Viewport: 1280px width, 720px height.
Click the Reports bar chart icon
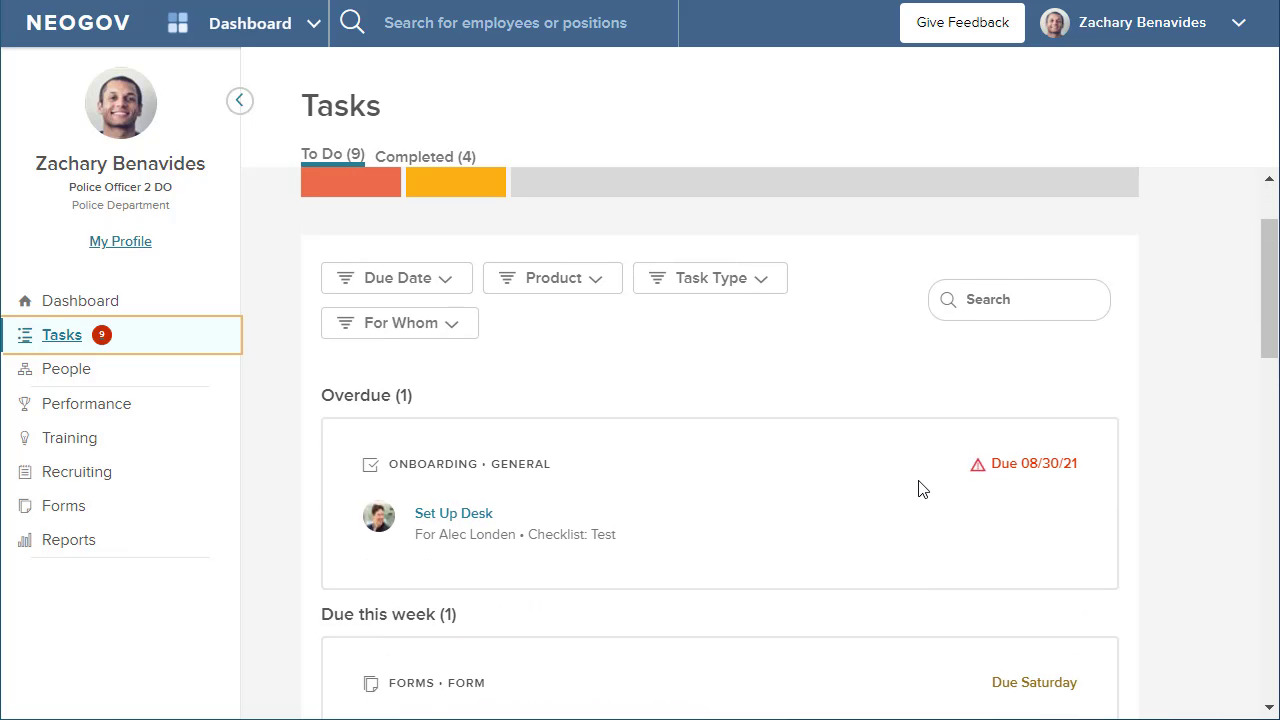(25, 540)
